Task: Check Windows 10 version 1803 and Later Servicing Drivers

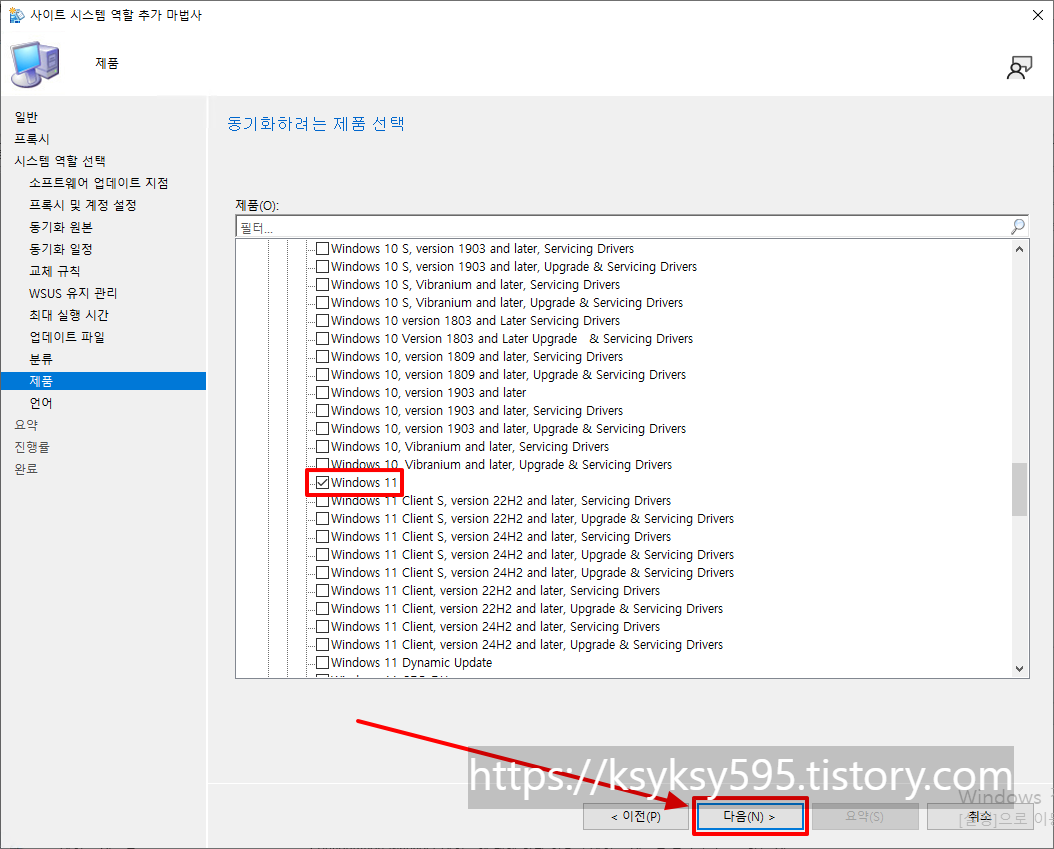Action: (323, 321)
